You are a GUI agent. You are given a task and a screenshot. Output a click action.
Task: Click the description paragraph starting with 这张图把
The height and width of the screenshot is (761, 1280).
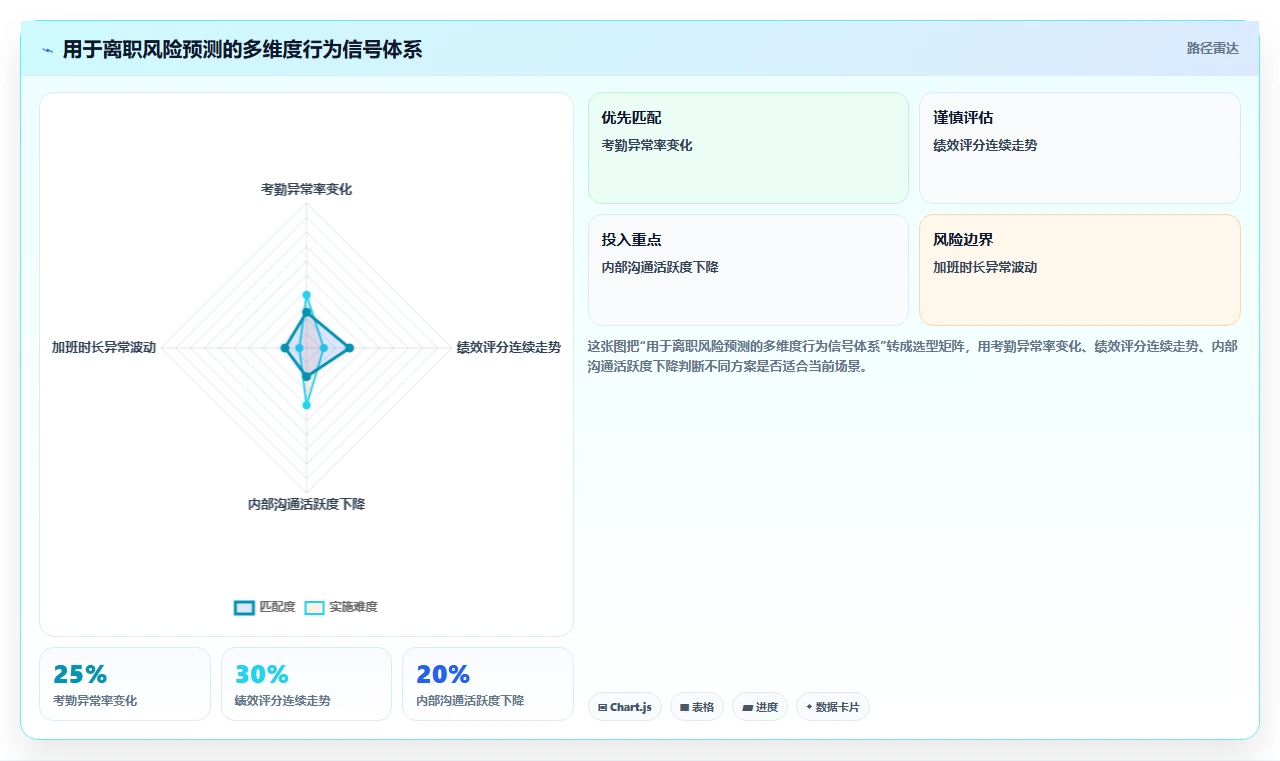point(913,356)
